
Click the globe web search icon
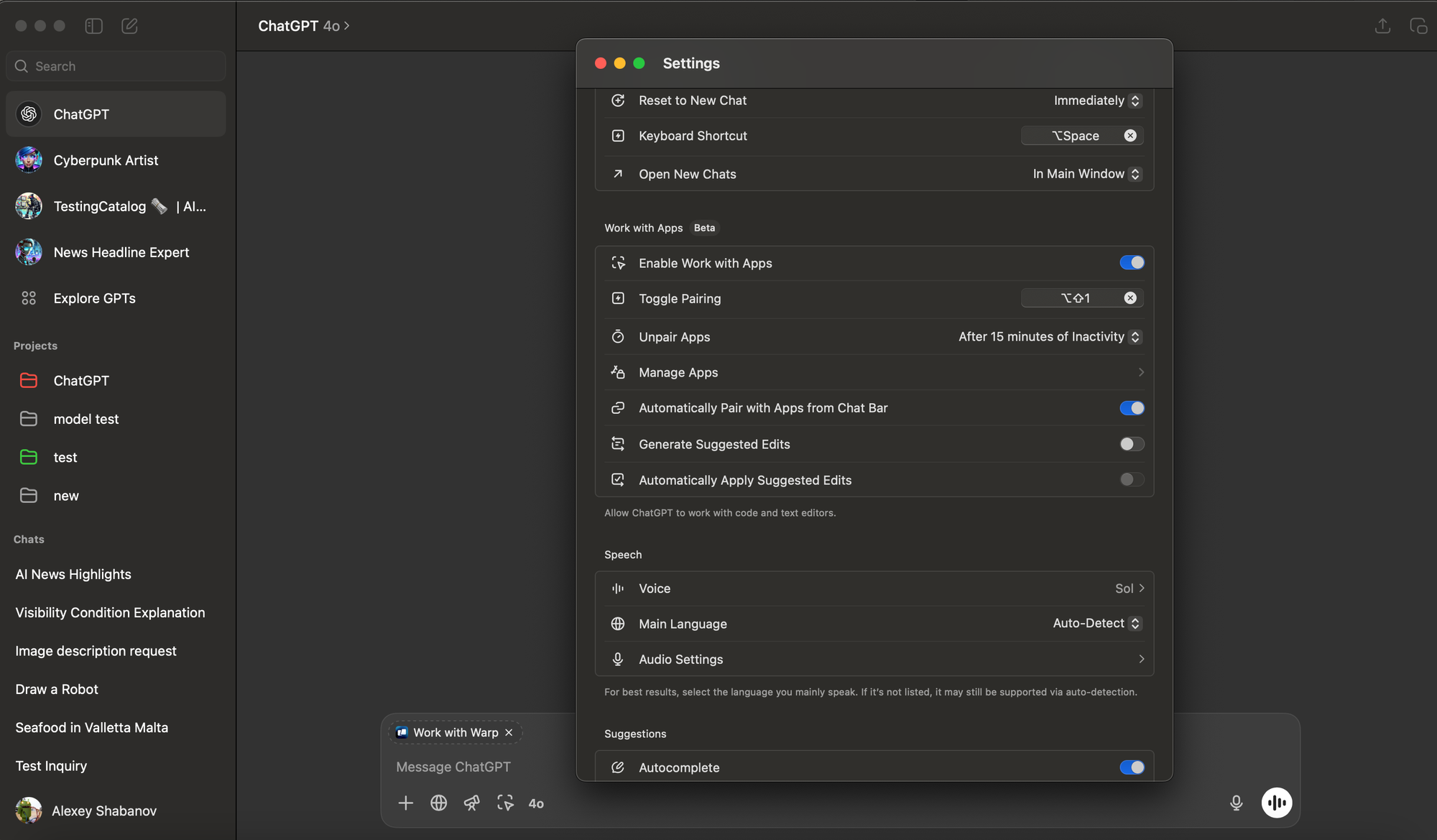(x=438, y=803)
